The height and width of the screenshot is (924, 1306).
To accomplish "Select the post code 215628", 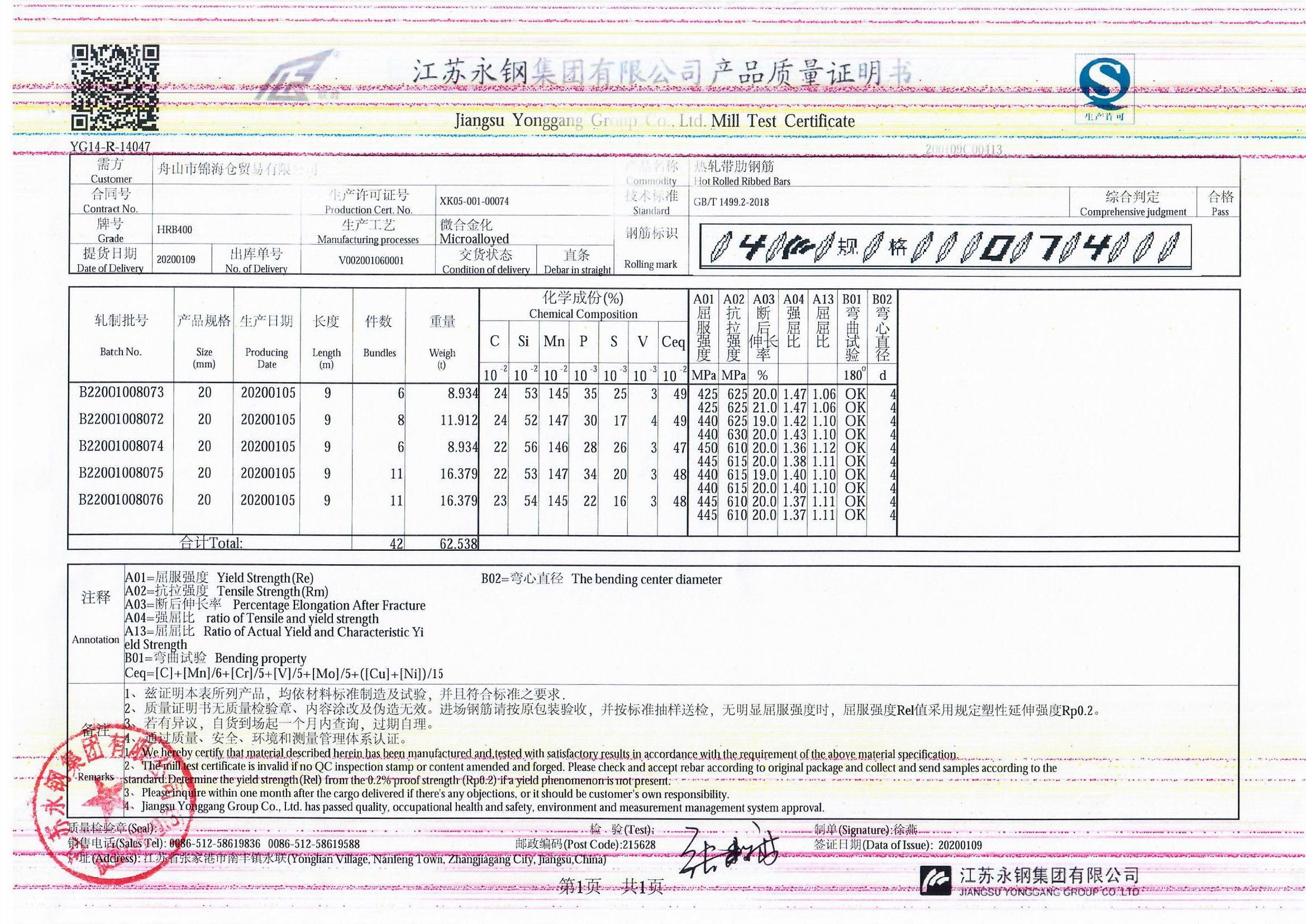I will coord(639,845).
